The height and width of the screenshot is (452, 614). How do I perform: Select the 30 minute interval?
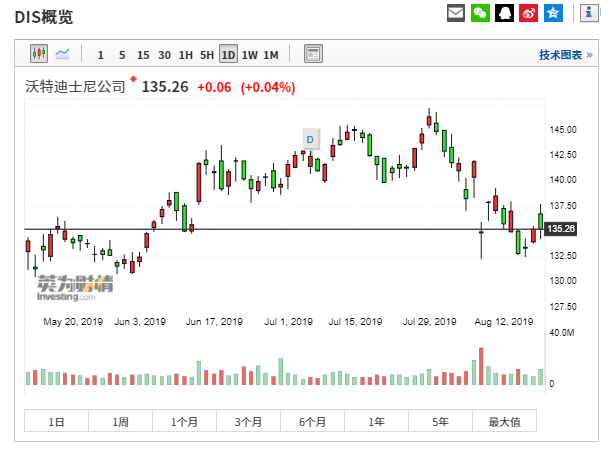tap(164, 55)
